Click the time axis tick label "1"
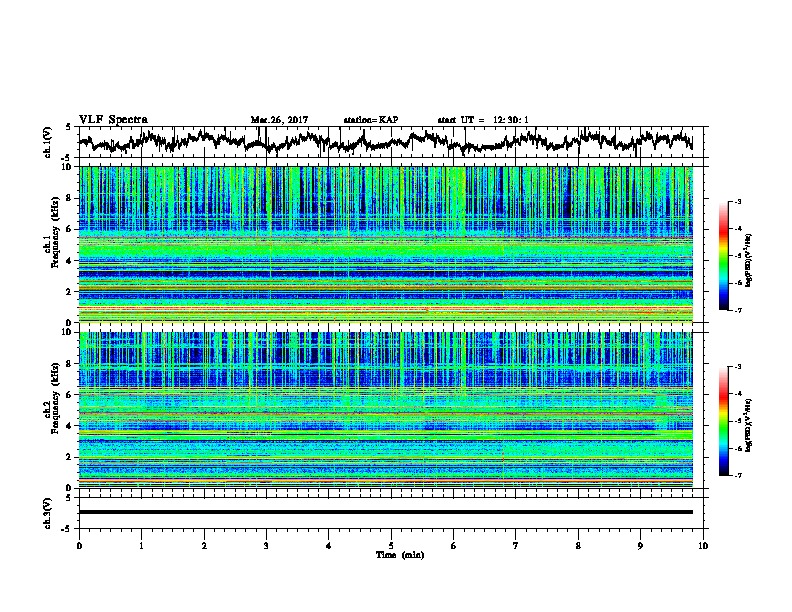The width and height of the screenshot is (792, 612). pos(142,546)
